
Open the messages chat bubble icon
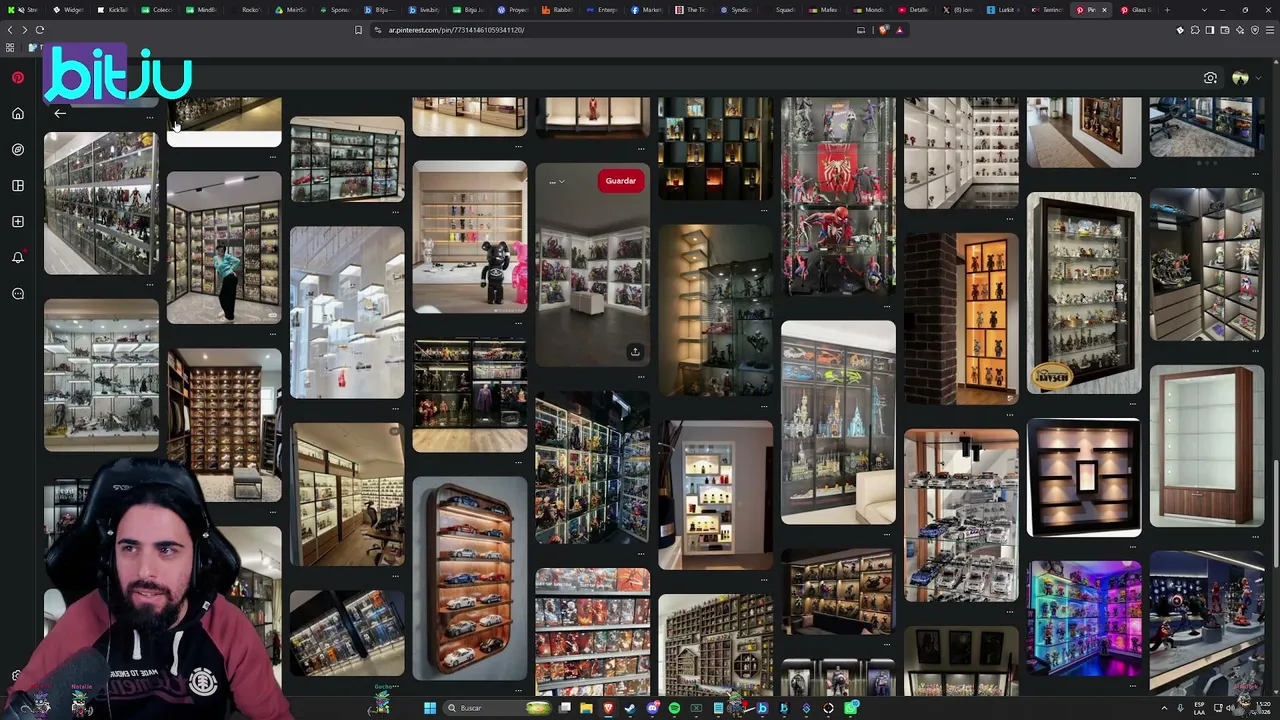tap(18, 294)
